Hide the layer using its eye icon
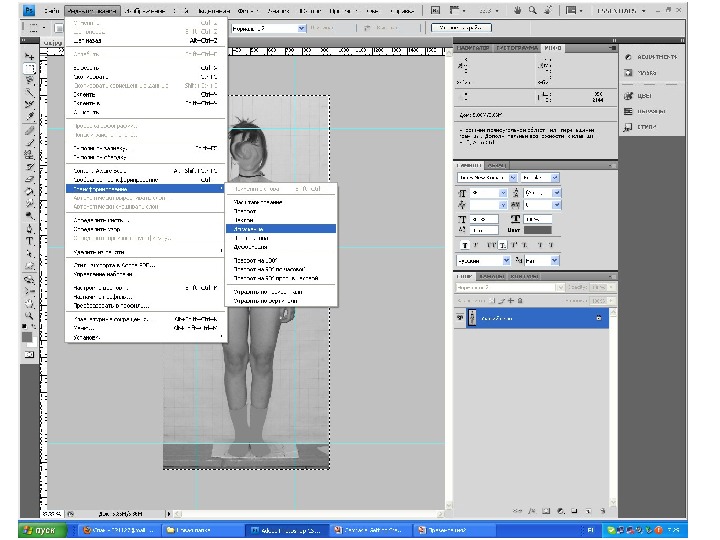 460,318
